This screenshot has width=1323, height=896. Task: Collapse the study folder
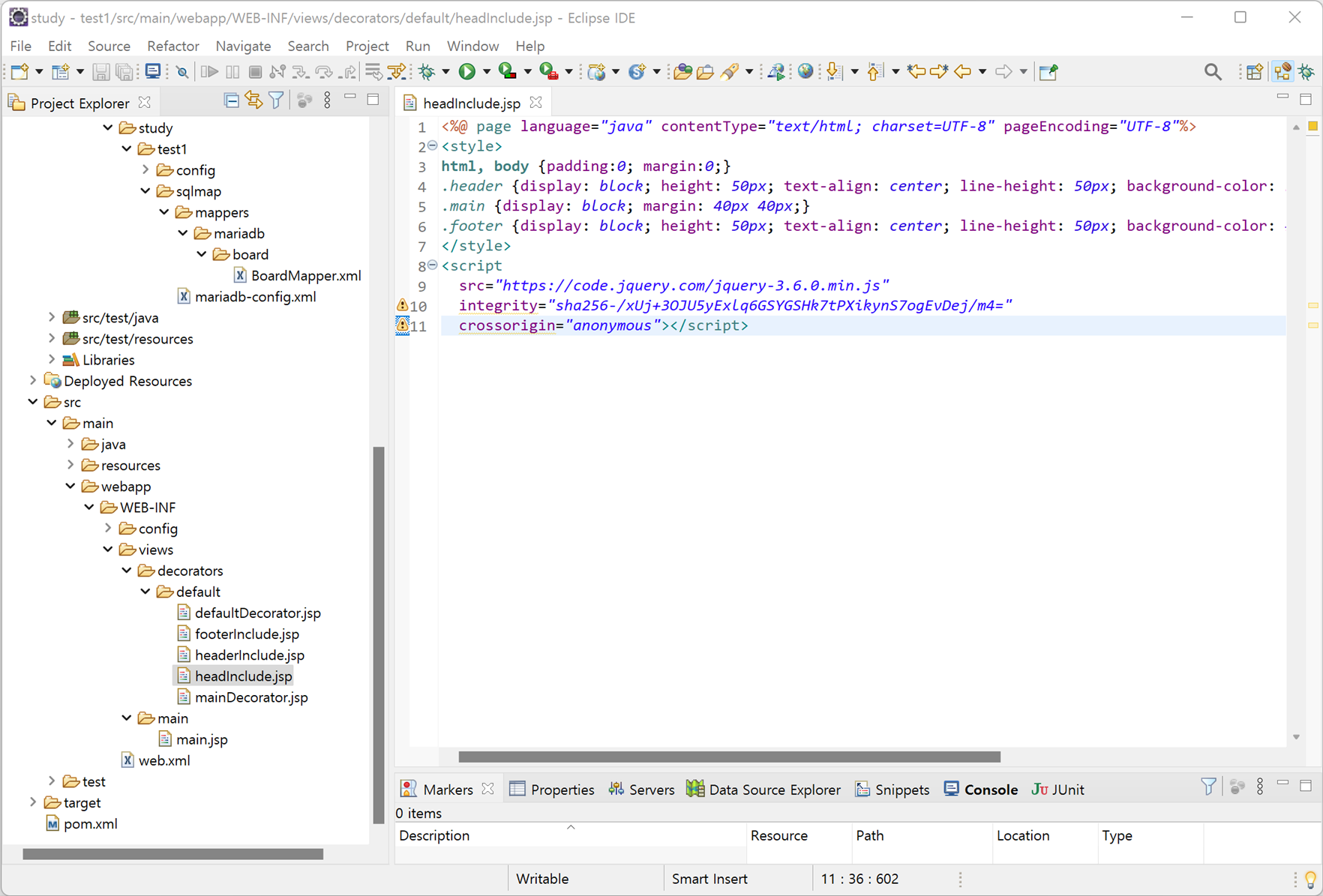point(108,127)
